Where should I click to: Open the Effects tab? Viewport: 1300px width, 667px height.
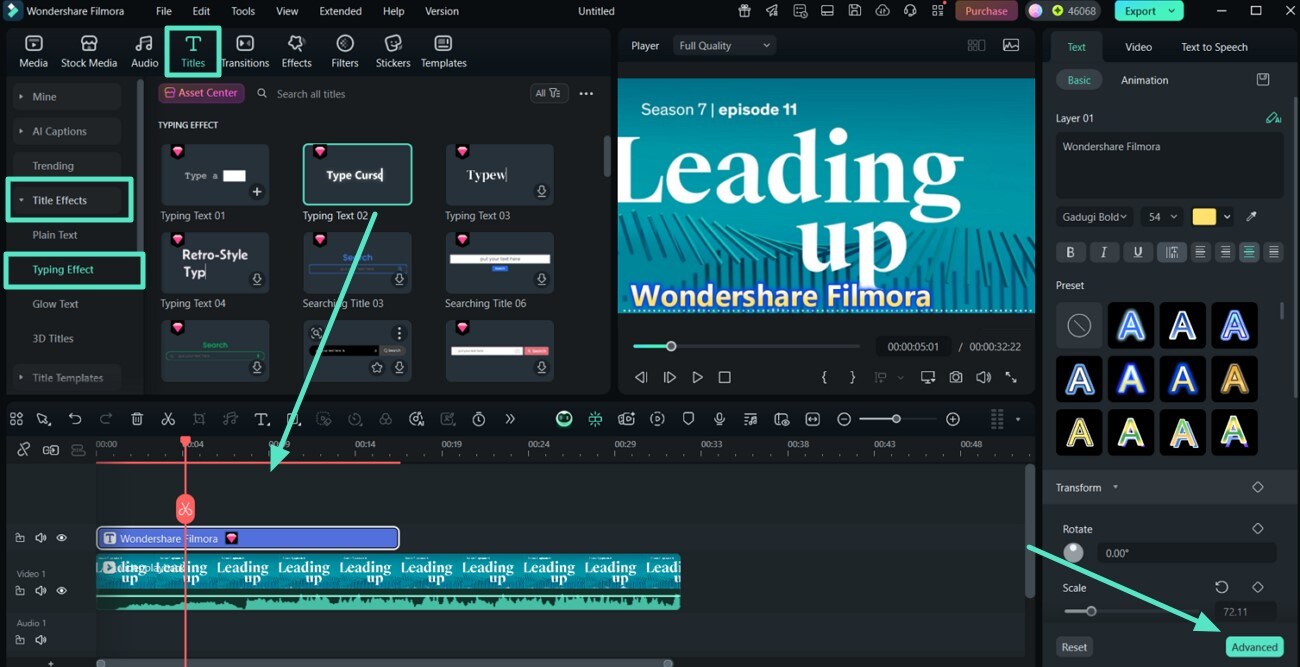pyautogui.click(x=296, y=51)
